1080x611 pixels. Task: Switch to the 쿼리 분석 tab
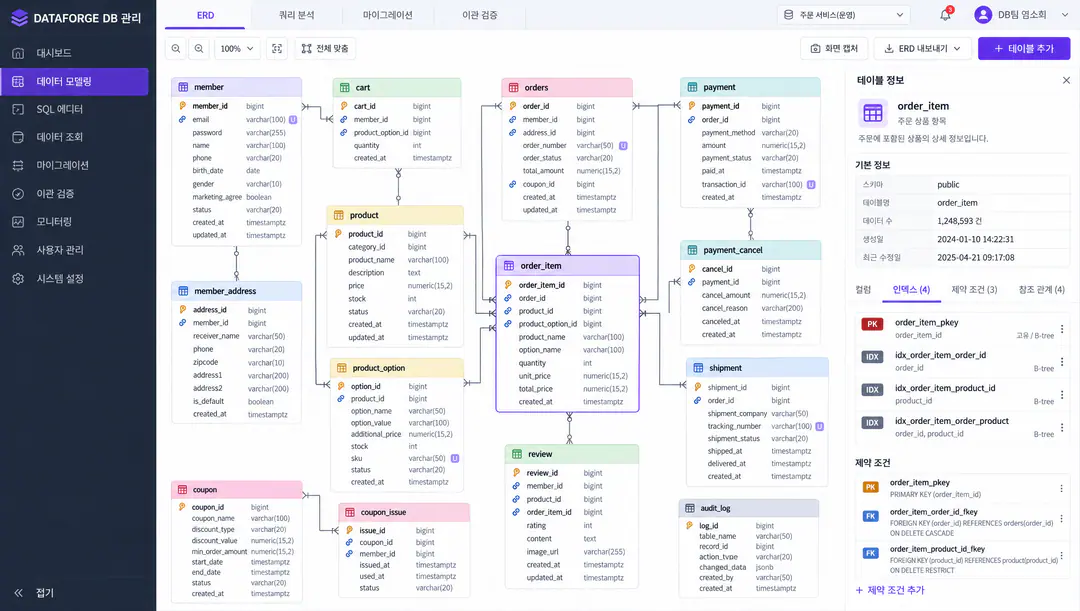pyautogui.click(x=297, y=15)
